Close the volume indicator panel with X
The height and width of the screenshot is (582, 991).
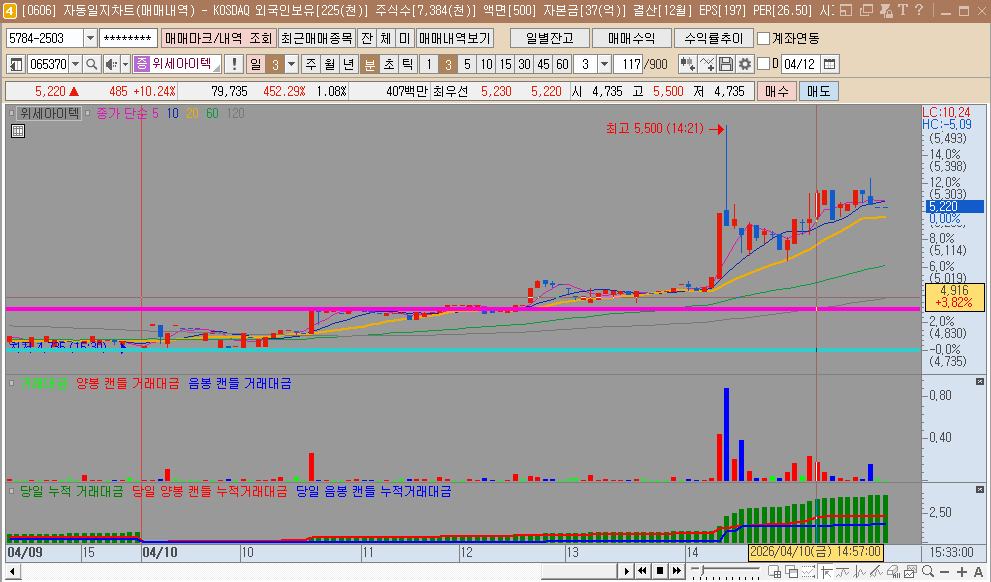point(980,382)
